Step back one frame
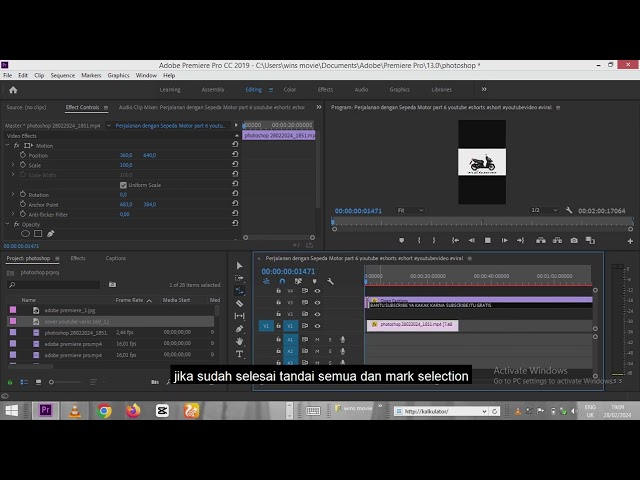Viewport: 640px width, 480px height. (x=471, y=240)
